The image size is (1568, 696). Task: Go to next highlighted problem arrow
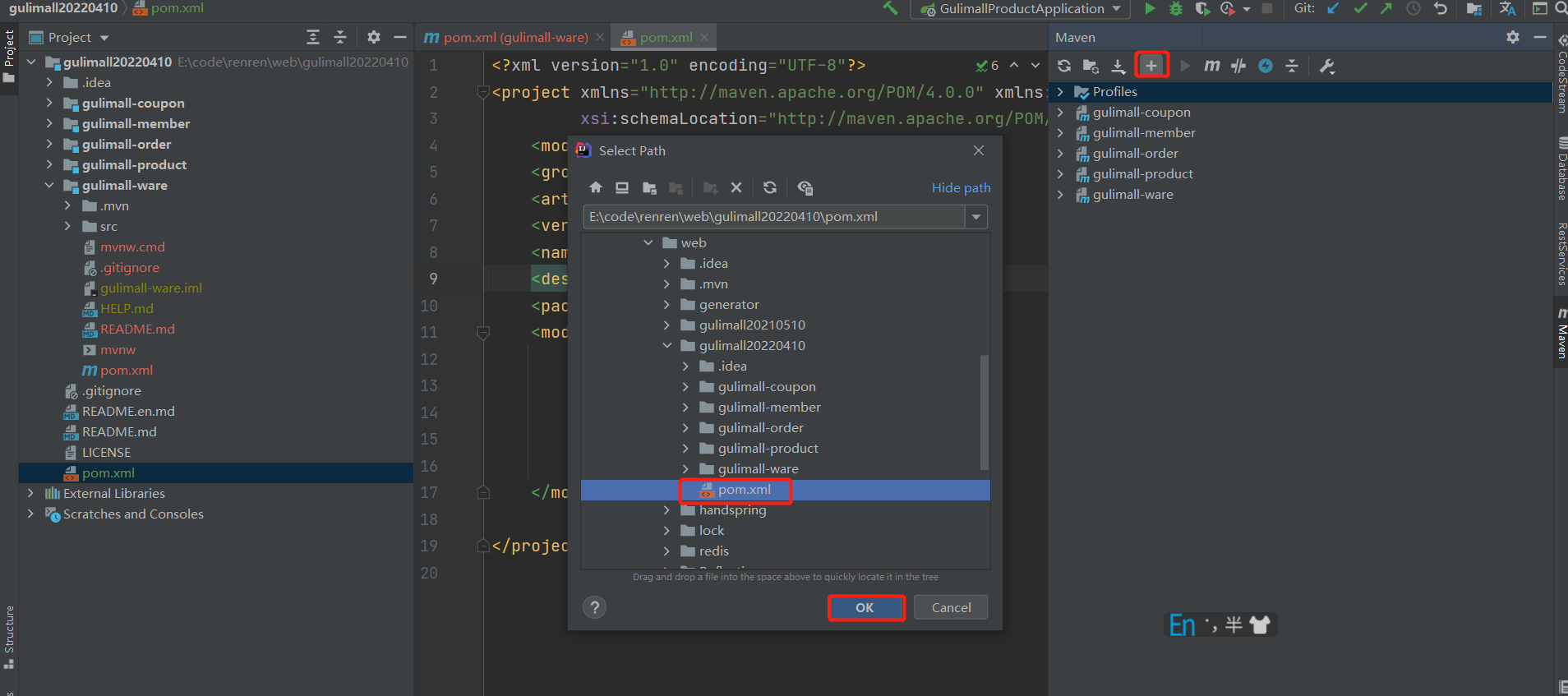pyautogui.click(x=1035, y=65)
